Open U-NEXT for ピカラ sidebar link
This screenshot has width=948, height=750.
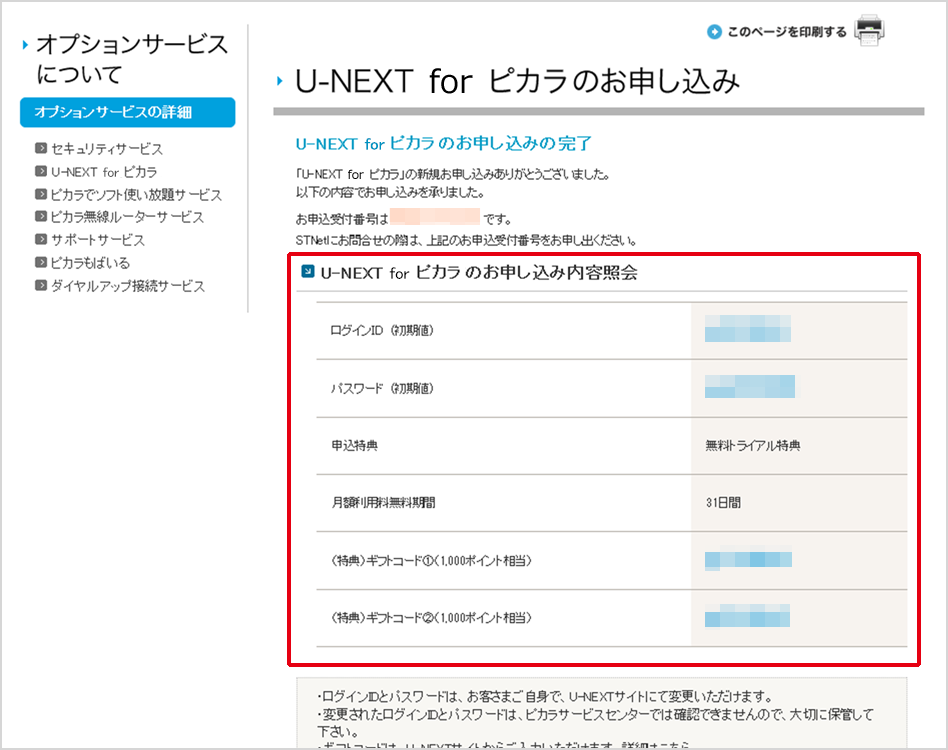point(104,172)
